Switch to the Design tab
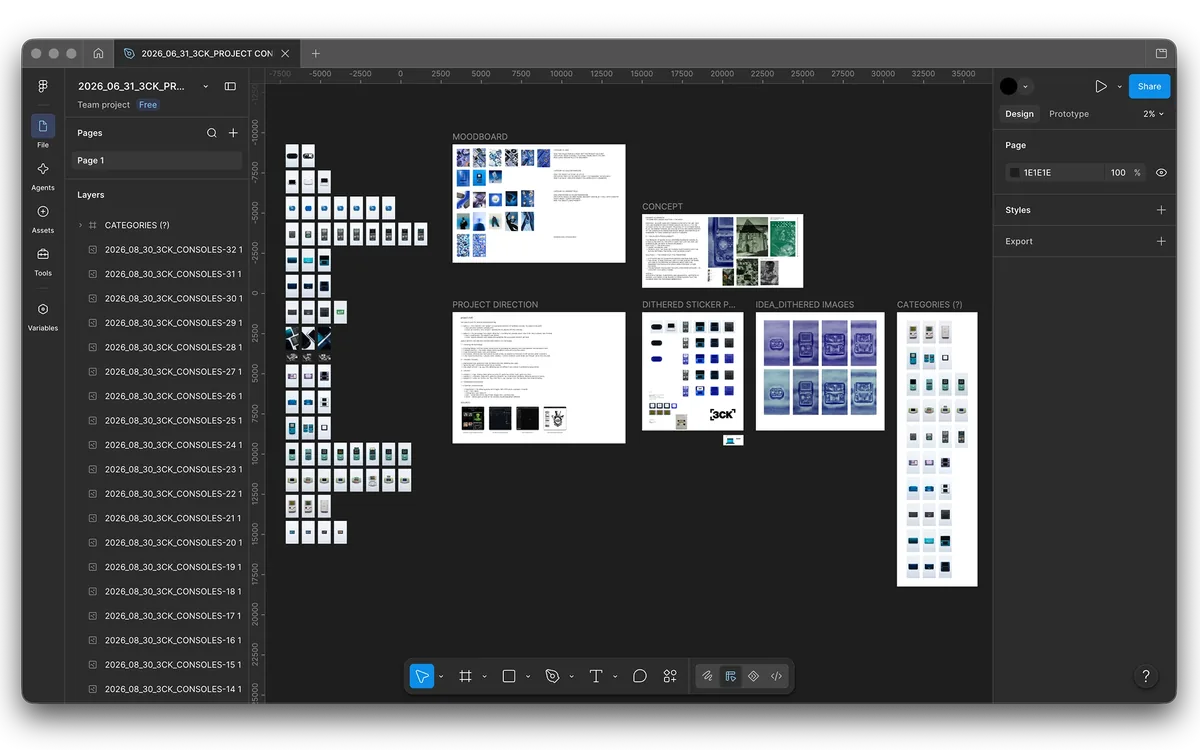Viewport: 1200px width, 750px height. point(1019,114)
